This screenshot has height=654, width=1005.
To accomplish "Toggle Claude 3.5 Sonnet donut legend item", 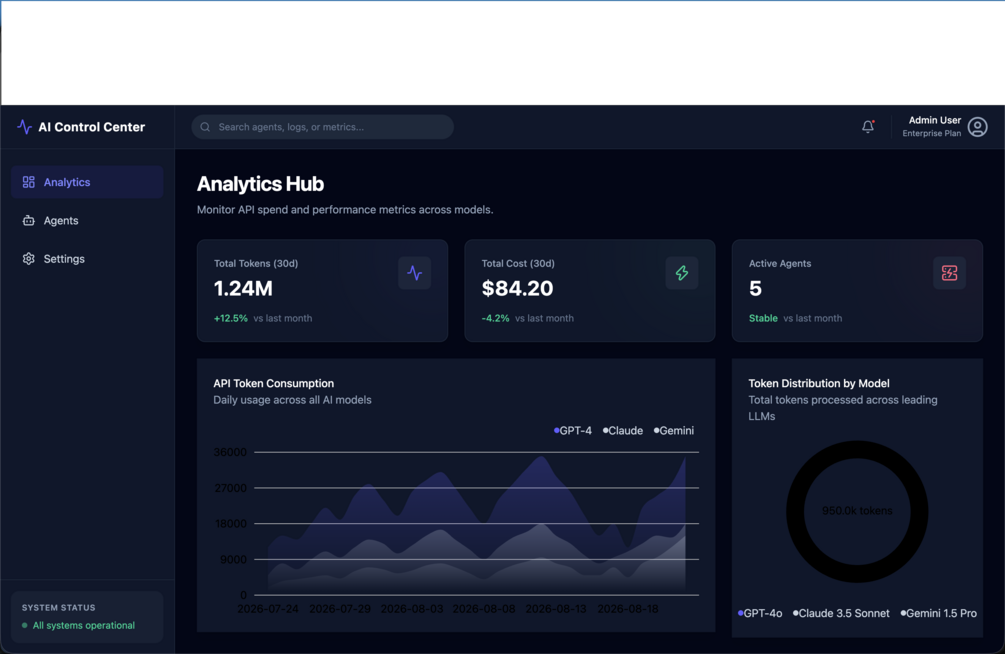I will [842, 614].
